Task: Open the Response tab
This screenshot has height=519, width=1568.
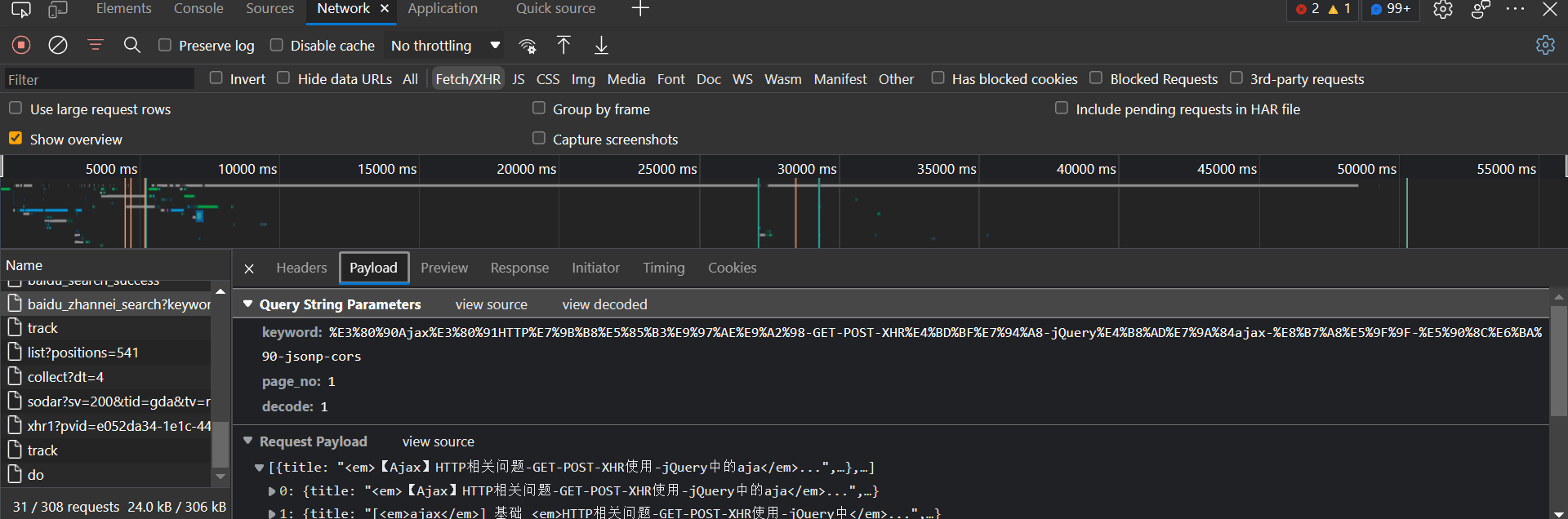Action: (x=519, y=268)
